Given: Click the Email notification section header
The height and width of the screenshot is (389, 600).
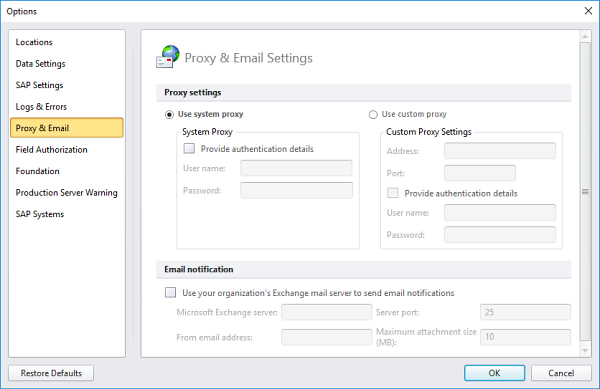Looking at the screenshot, I should click(x=364, y=269).
